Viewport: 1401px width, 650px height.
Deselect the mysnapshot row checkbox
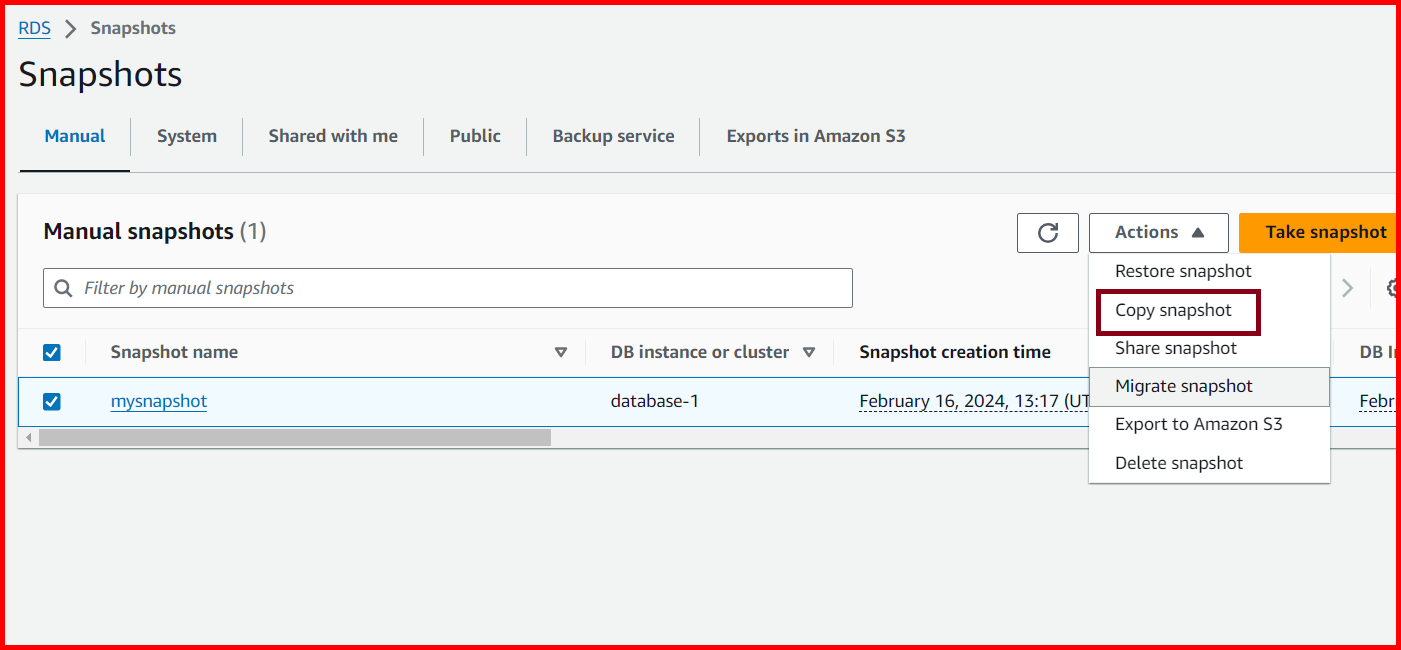click(x=51, y=401)
